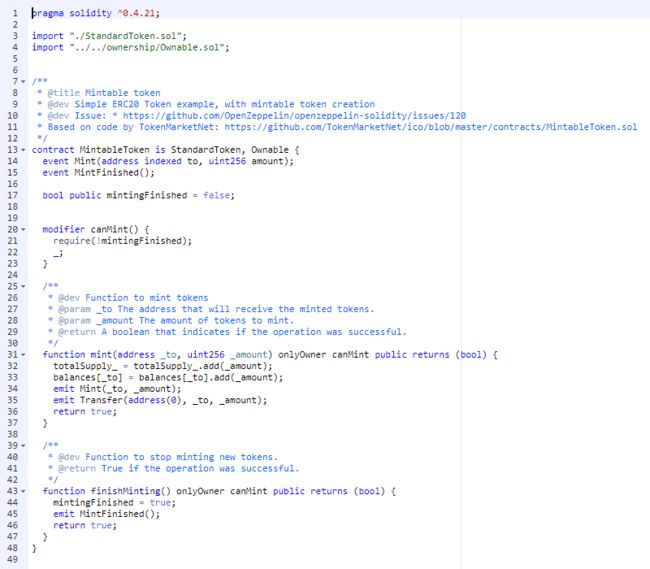Click 'totalSupply_ = totalSupply_.add(_amount);' line
Screen dimensions: 650x569
(x=162, y=366)
